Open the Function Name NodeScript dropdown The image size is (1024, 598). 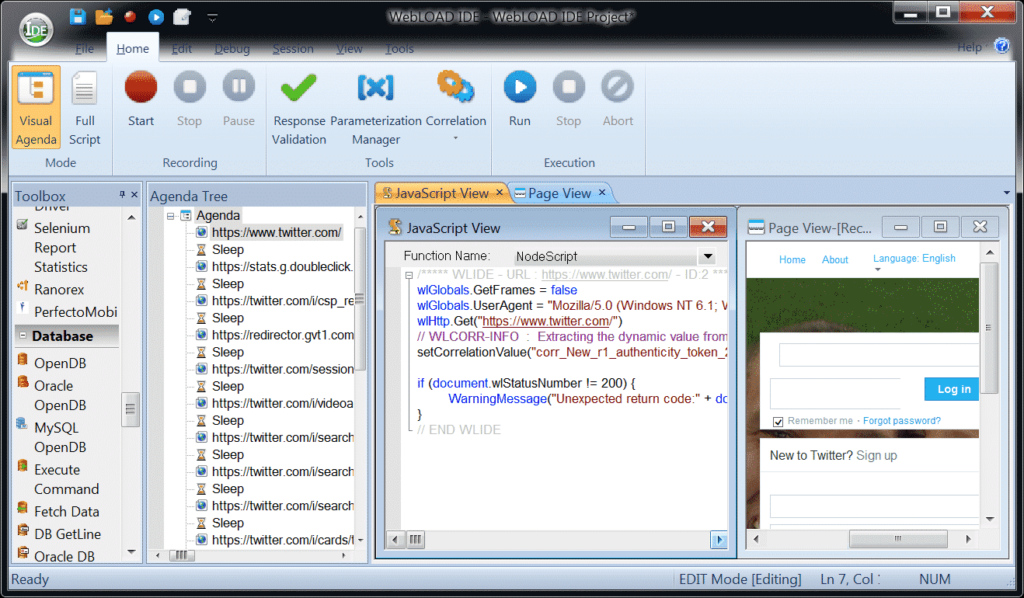[x=707, y=256]
